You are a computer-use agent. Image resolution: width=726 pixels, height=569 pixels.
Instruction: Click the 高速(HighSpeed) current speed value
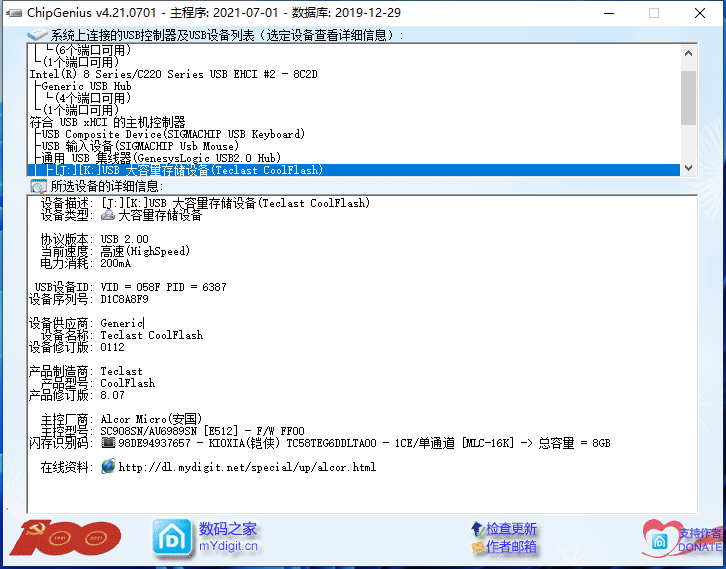[145, 251]
